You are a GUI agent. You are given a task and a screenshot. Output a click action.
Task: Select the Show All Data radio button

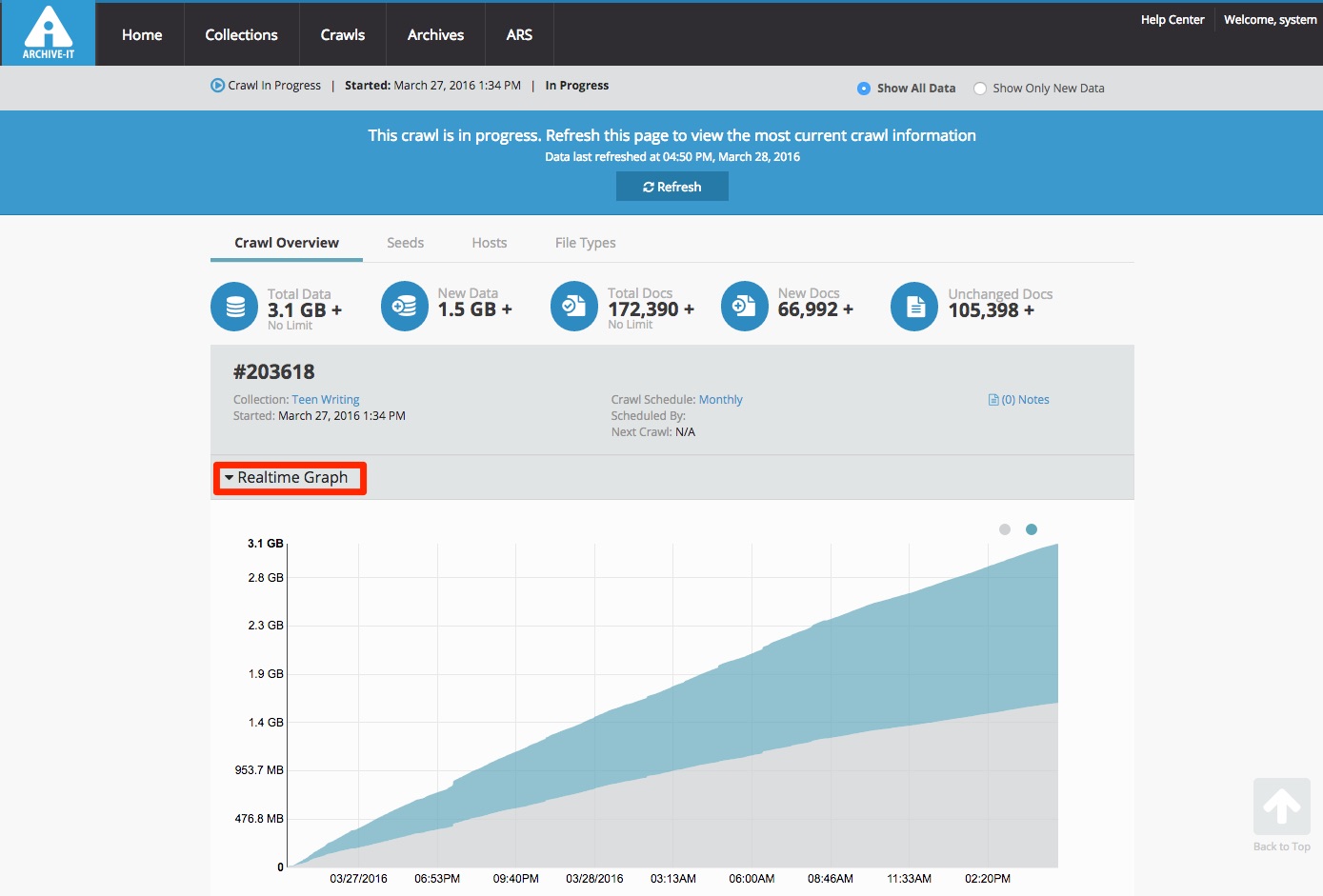[x=864, y=89]
